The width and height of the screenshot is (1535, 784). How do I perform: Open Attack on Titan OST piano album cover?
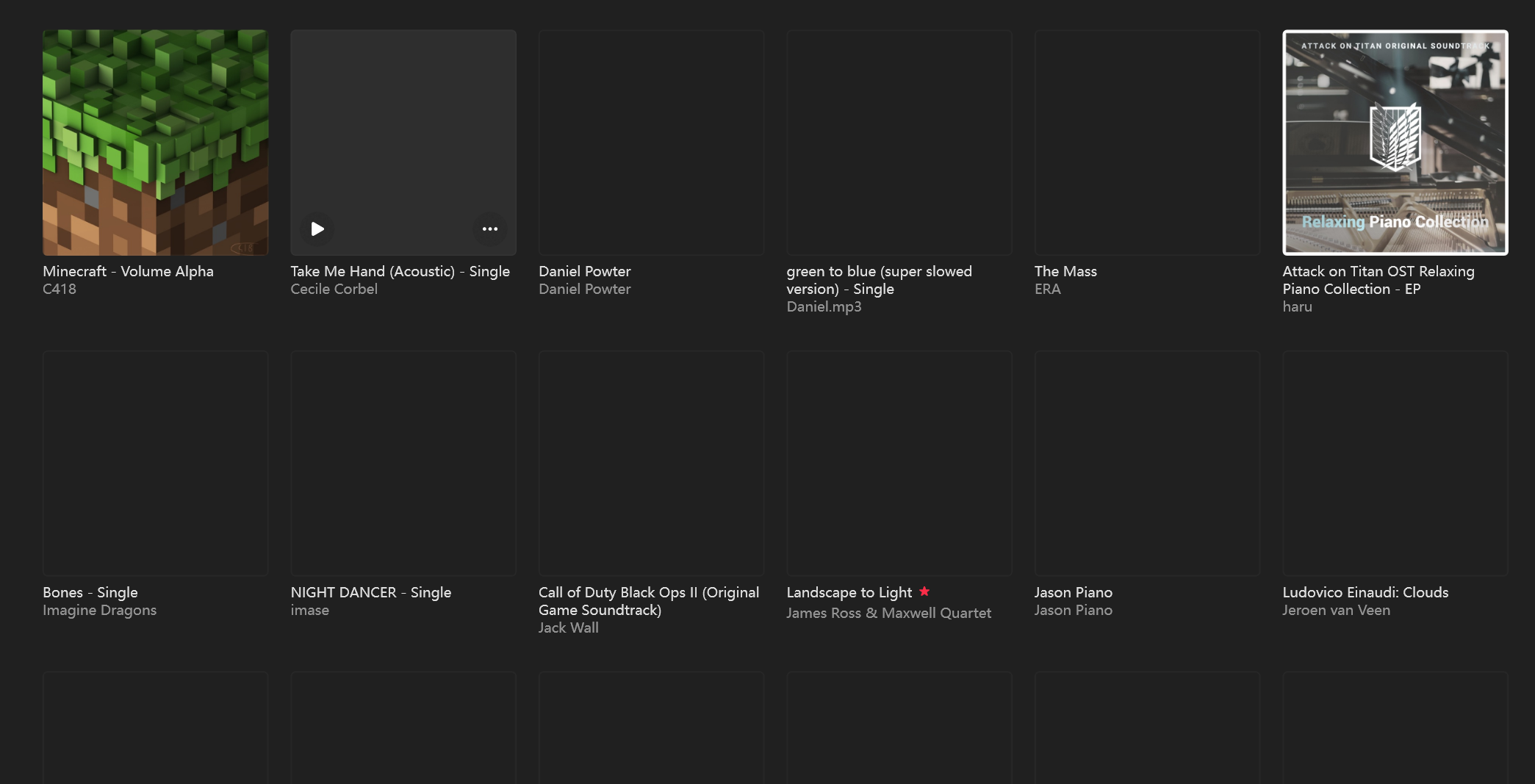pyautogui.click(x=1395, y=143)
